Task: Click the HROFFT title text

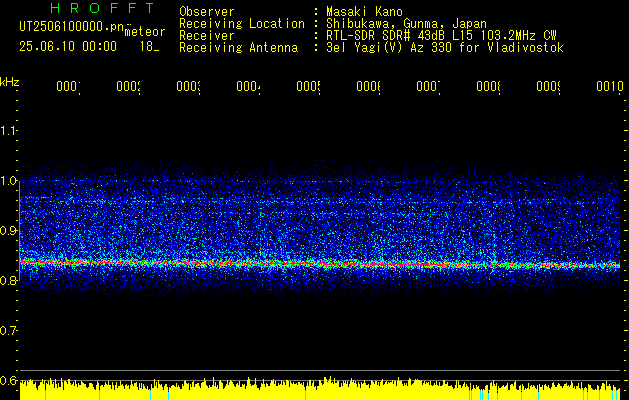Action: tap(102, 8)
